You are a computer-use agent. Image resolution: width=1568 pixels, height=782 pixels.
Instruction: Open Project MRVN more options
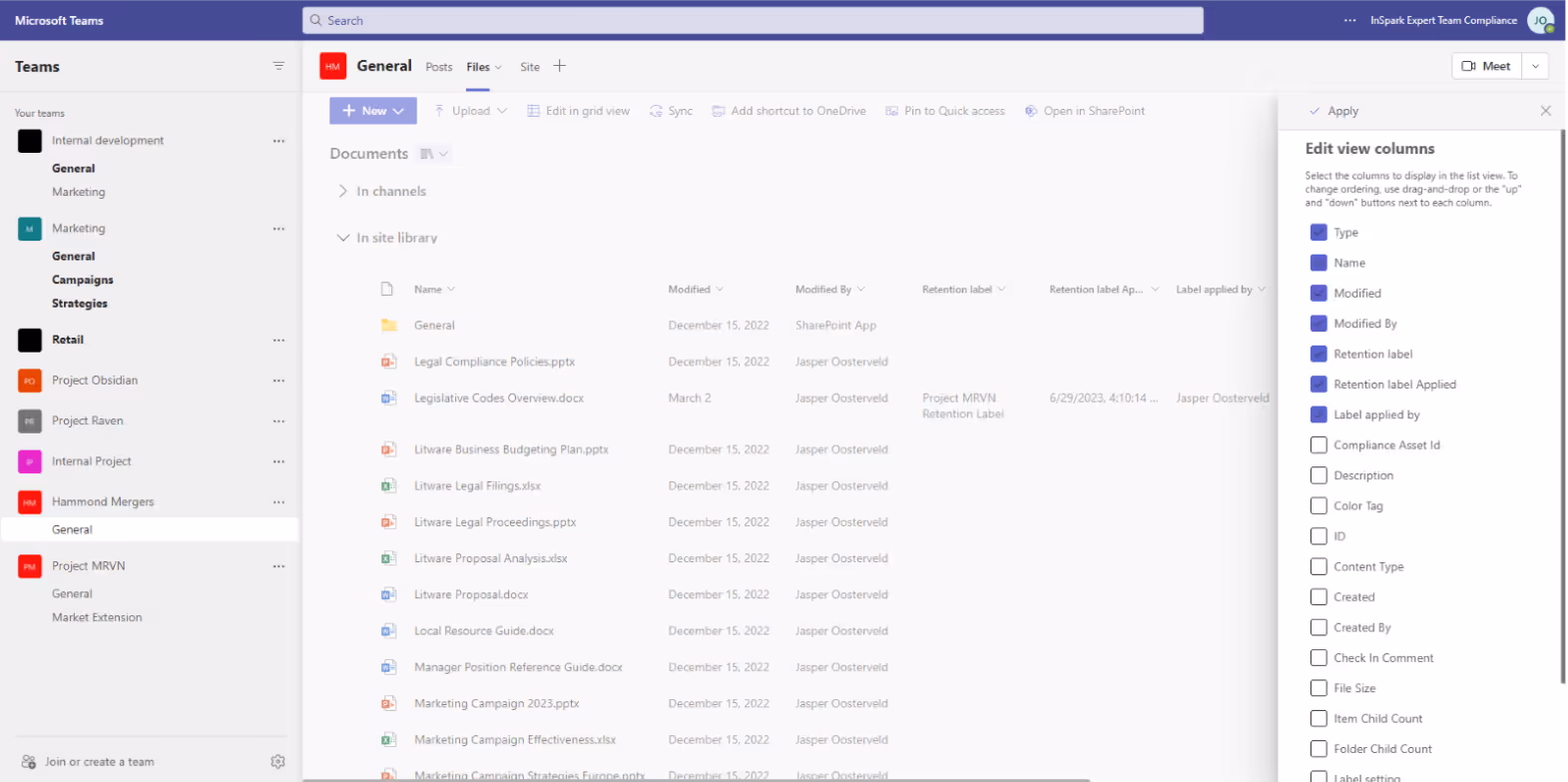click(x=278, y=566)
